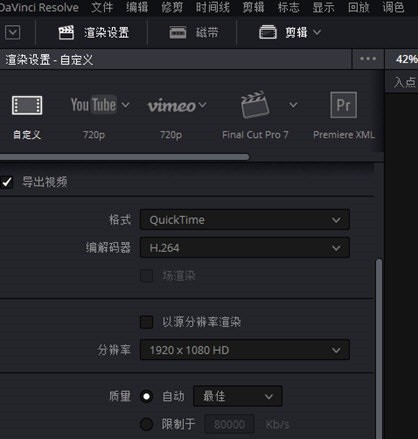Open the 标志 menu

(288, 7)
